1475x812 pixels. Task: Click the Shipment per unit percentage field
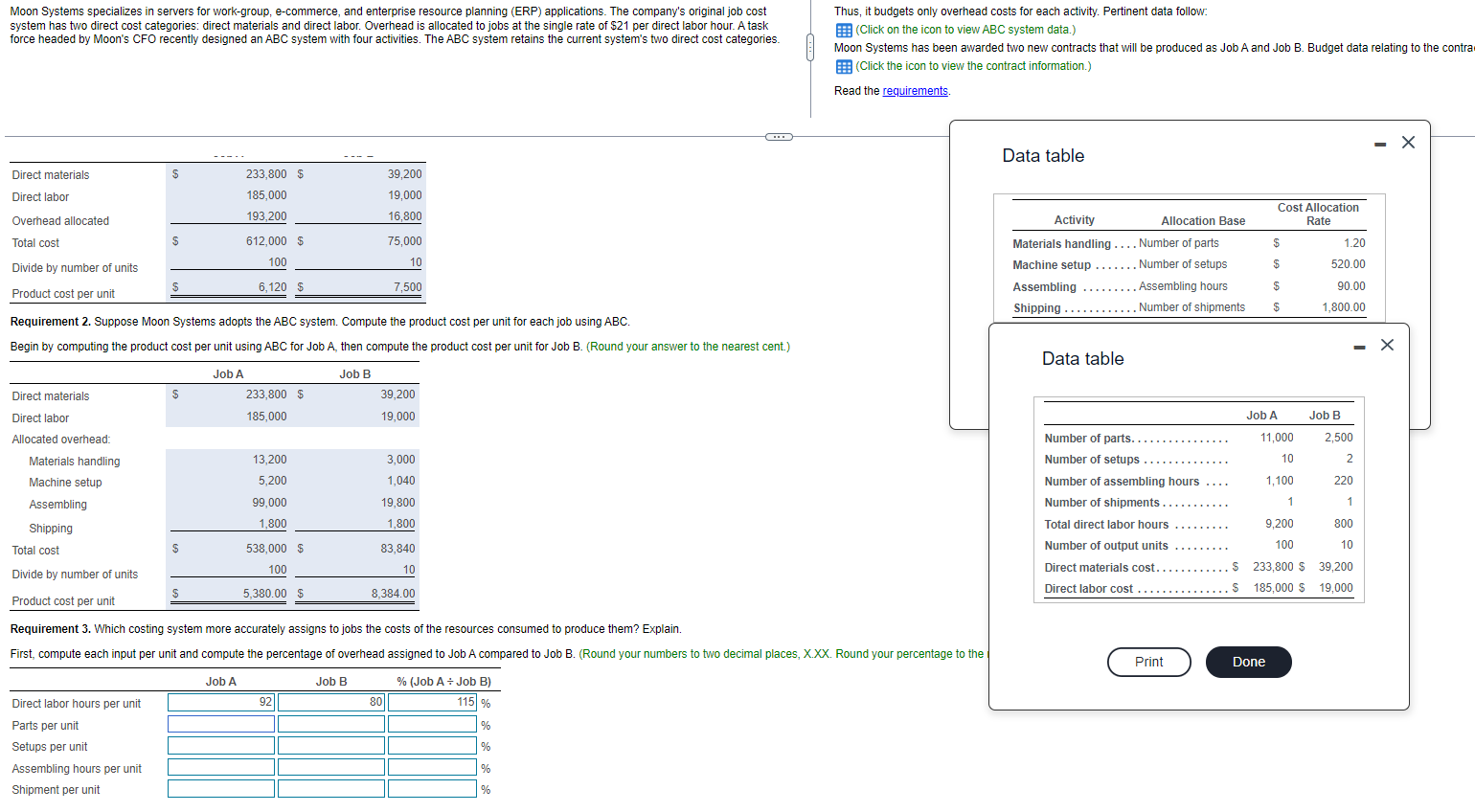(431, 788)
